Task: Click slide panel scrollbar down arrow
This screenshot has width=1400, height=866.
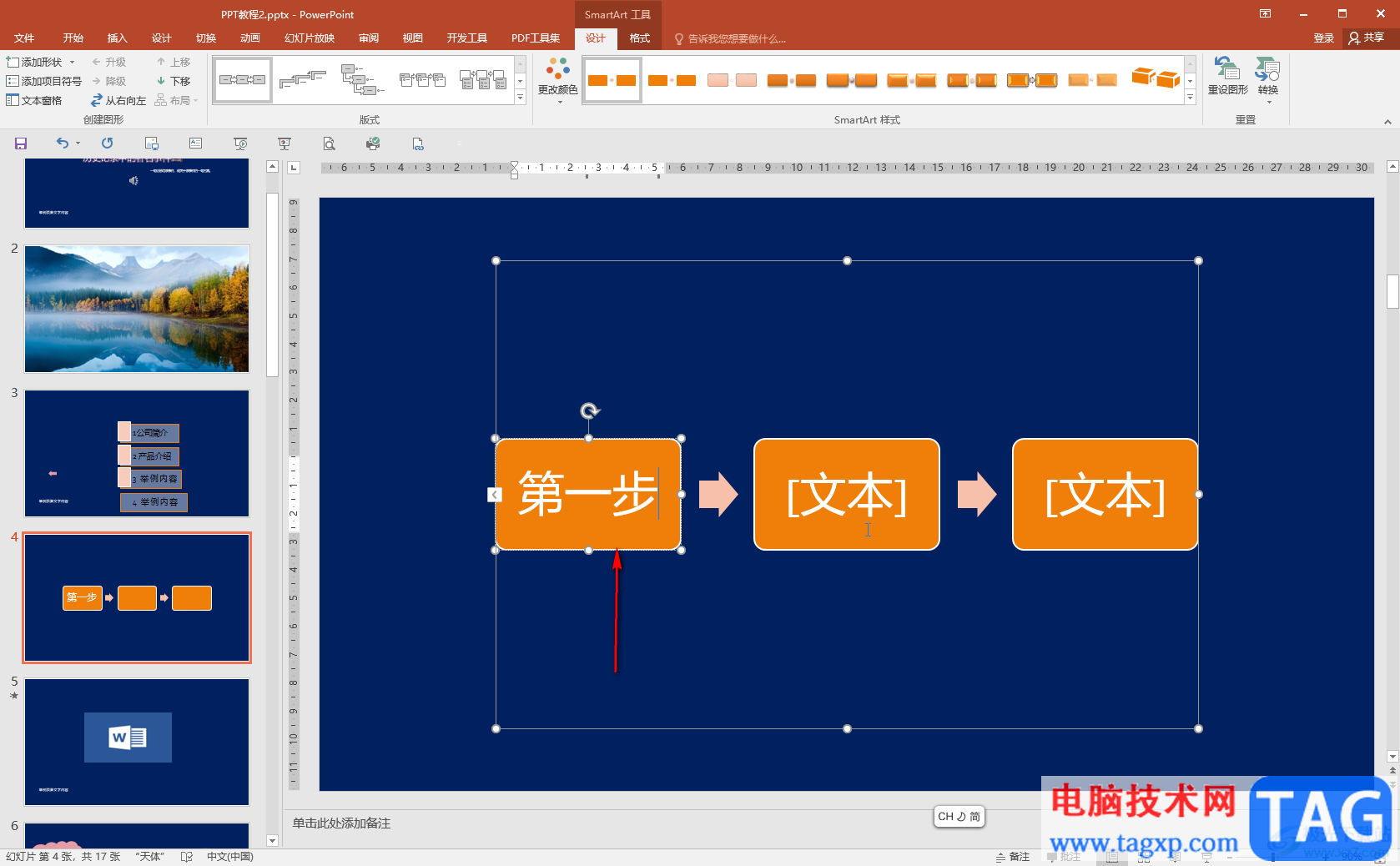Action: click(272, 841)
